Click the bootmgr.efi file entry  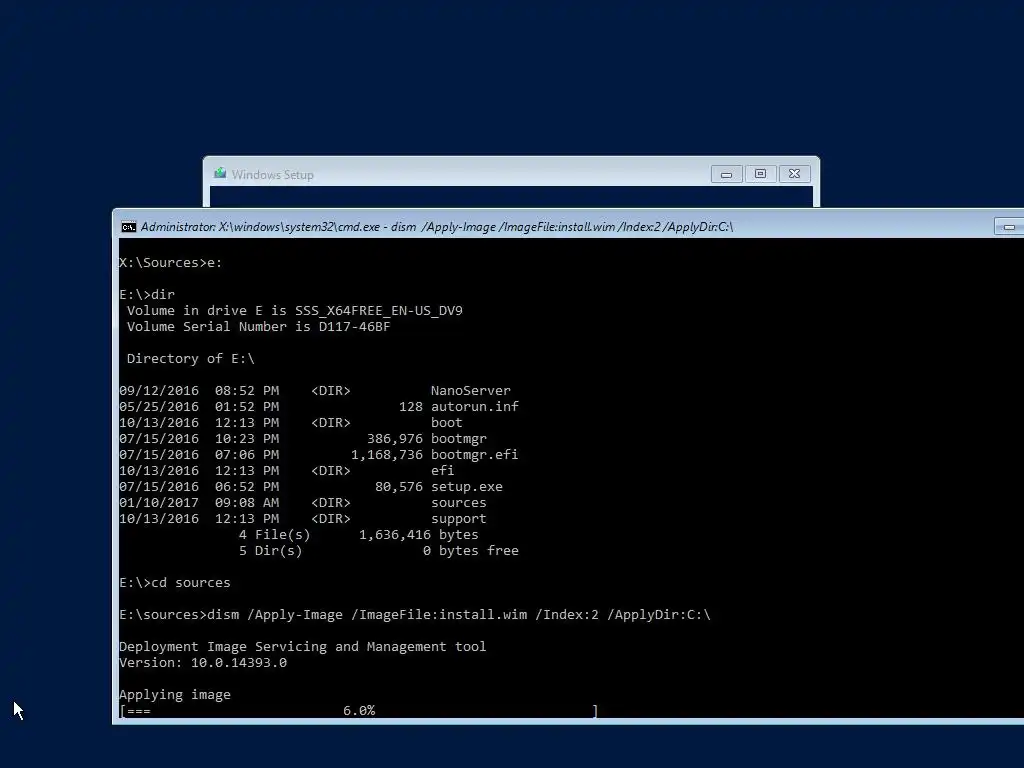(x=319, y=455)
